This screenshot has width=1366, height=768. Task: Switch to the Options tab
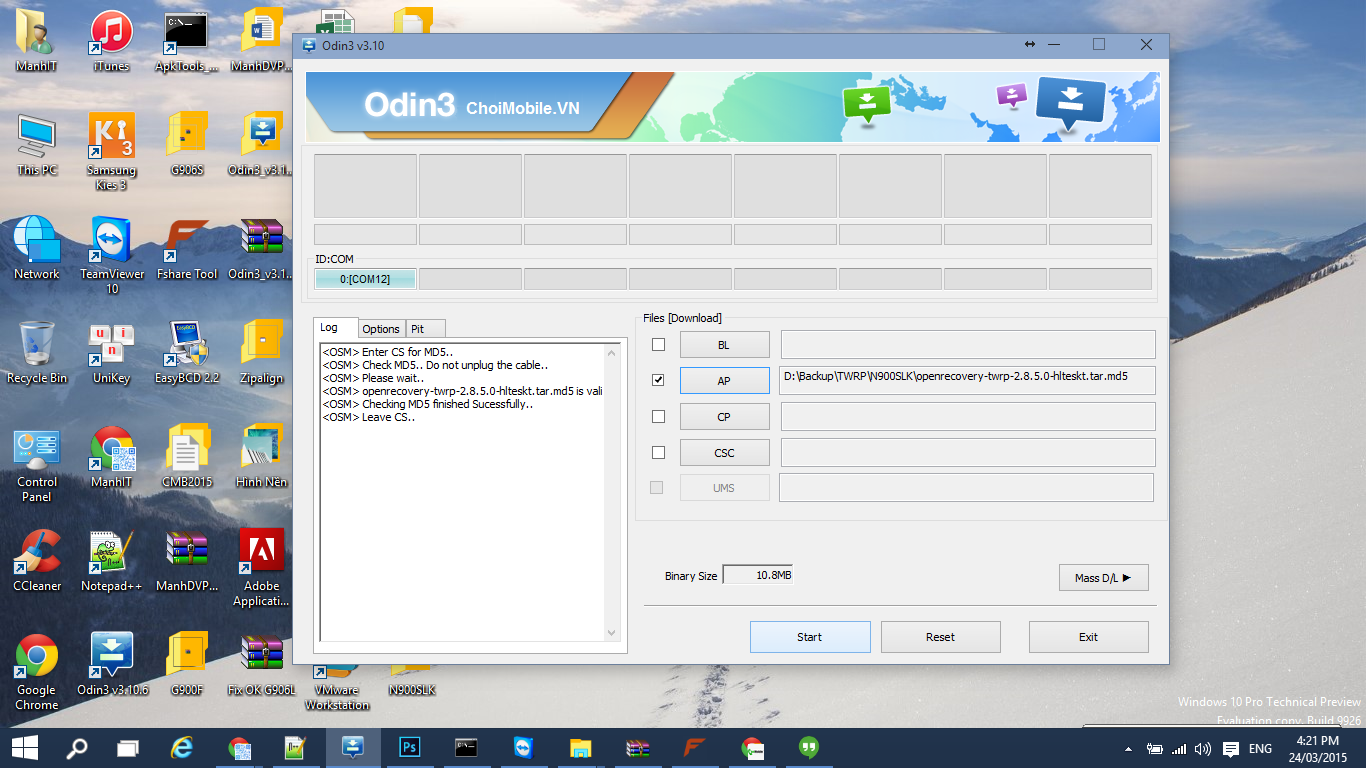(381, 329)
